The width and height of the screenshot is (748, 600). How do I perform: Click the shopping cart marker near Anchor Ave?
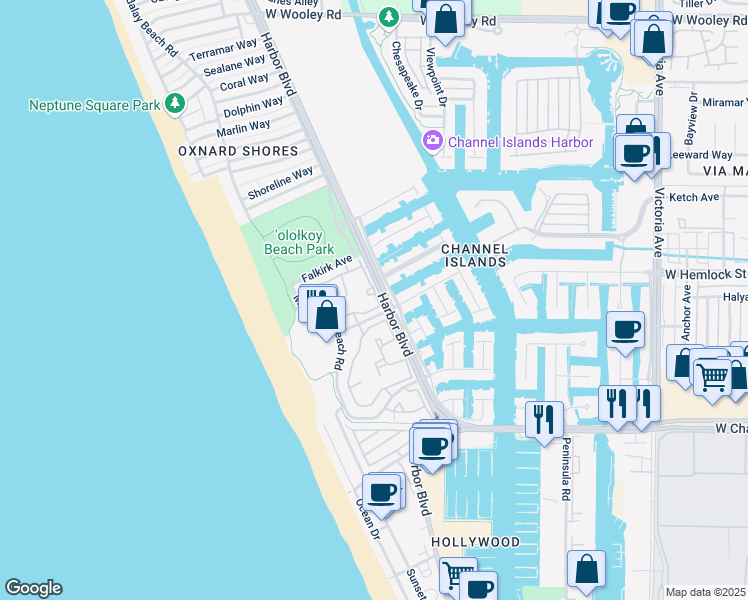[711, 377]
